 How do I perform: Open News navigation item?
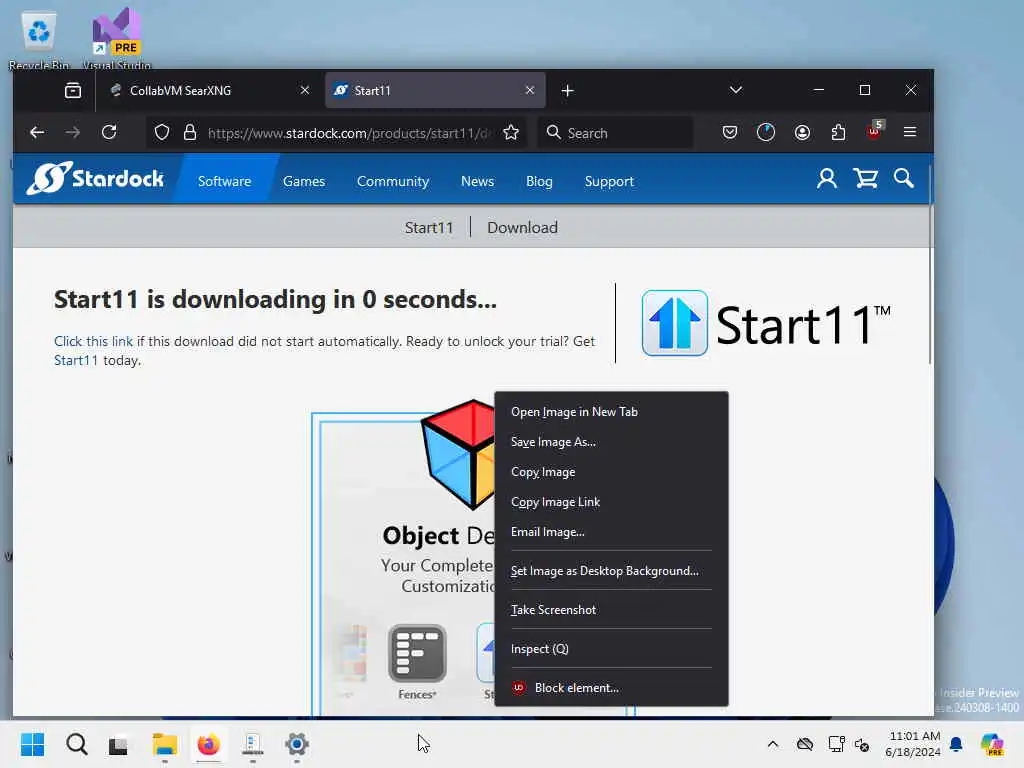[477, 181]
